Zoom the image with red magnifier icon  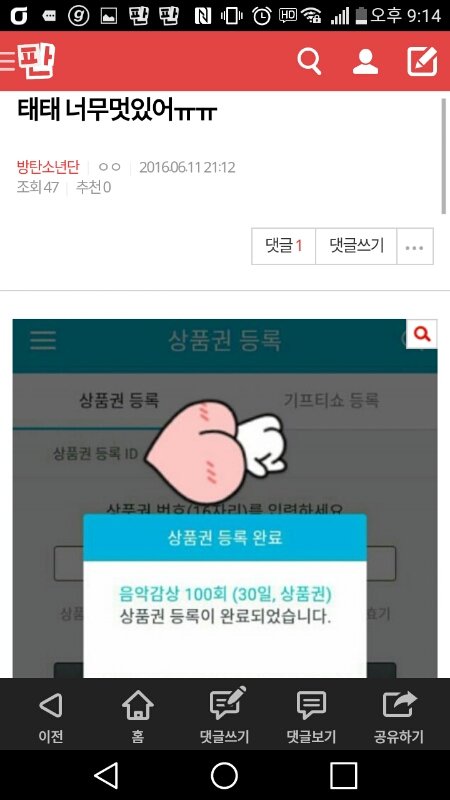(421, 334)
